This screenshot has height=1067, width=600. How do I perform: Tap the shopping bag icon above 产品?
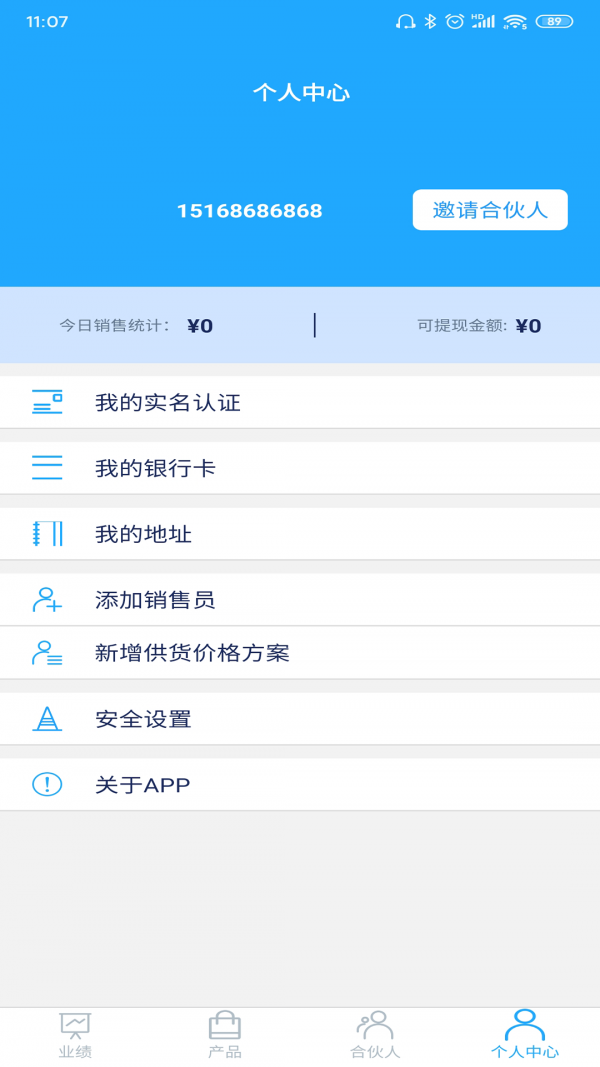[224, 1025]
